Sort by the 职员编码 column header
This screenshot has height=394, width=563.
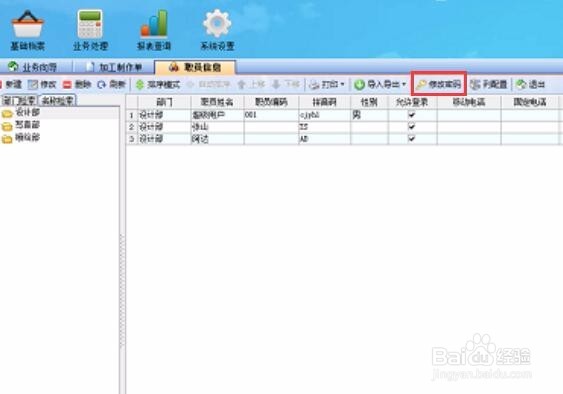(x=271, y=102)
